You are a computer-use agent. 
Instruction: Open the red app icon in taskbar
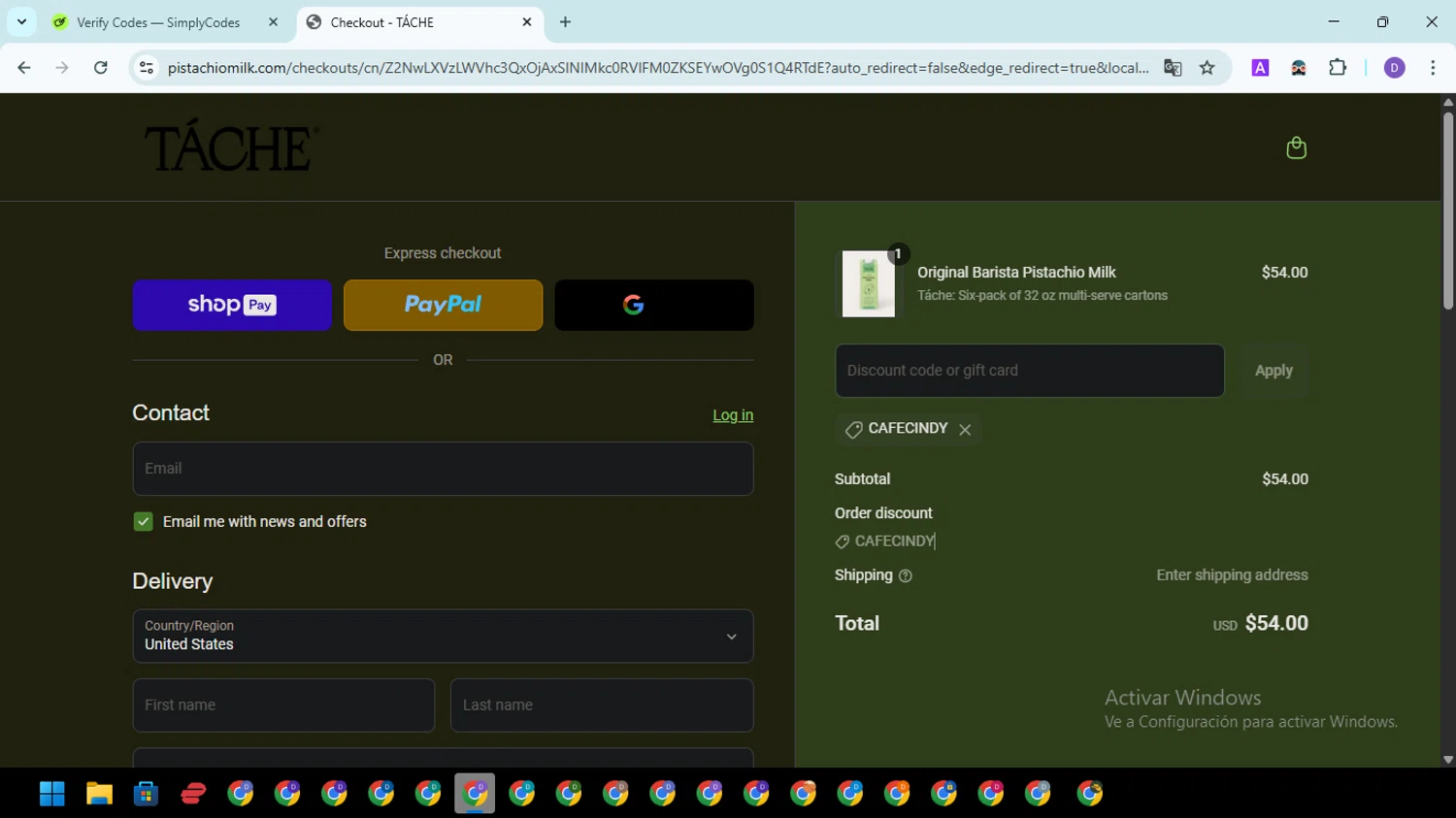click(x=193, y=794)
